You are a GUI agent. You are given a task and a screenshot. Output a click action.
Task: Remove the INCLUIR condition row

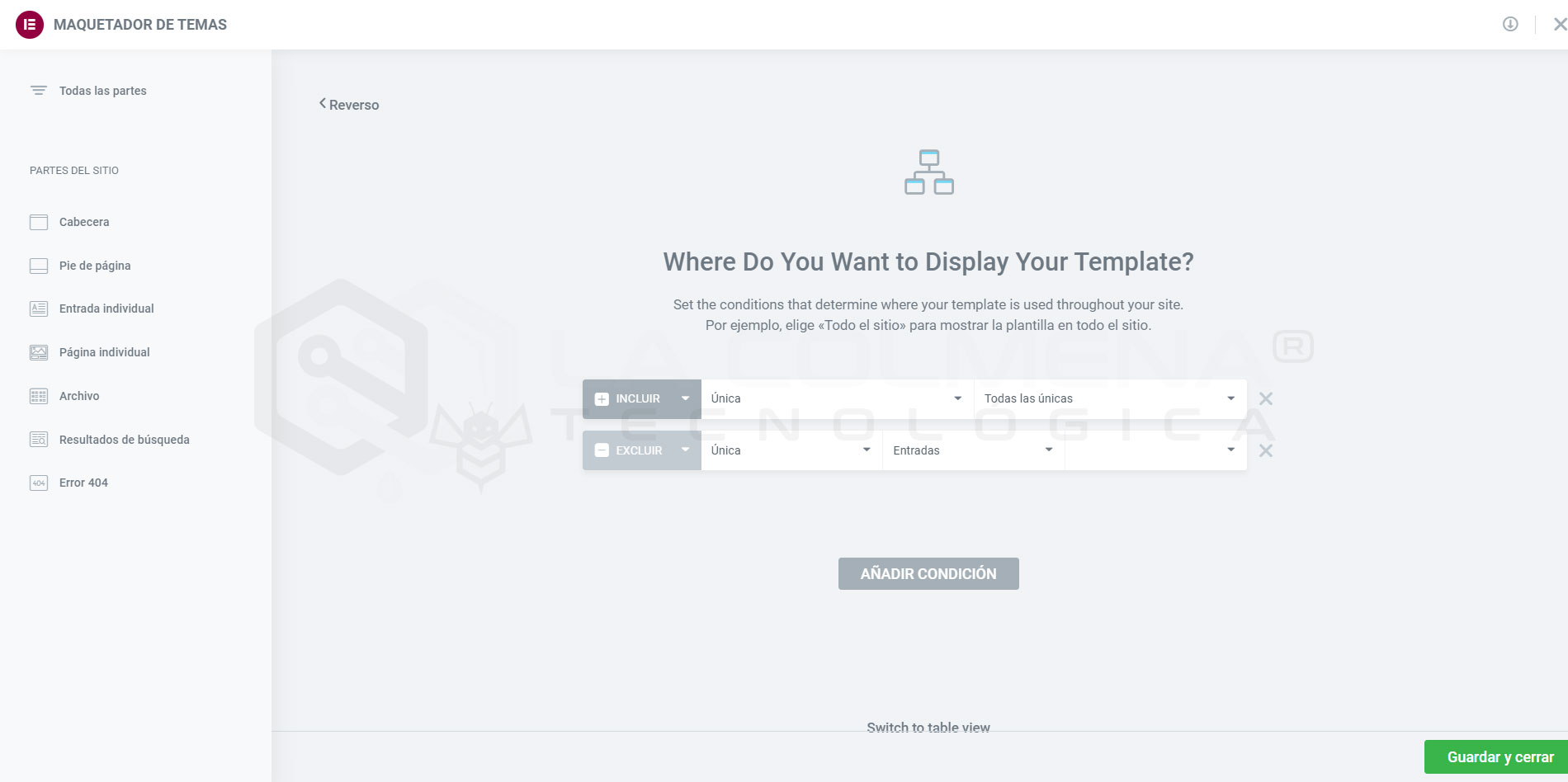pyautogui.click(x=1265, y=399)
